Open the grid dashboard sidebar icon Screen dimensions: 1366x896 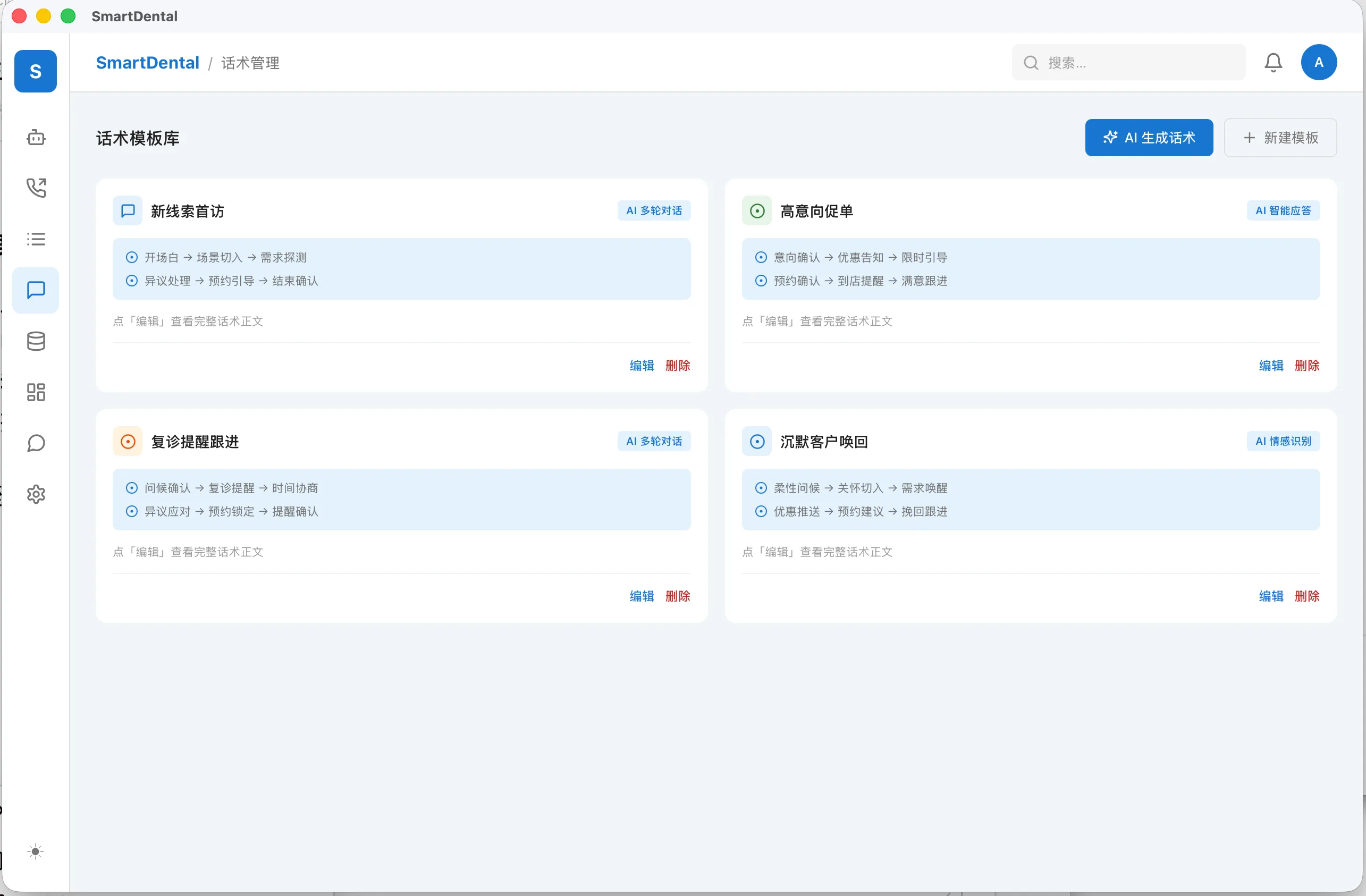pos(36,392)
